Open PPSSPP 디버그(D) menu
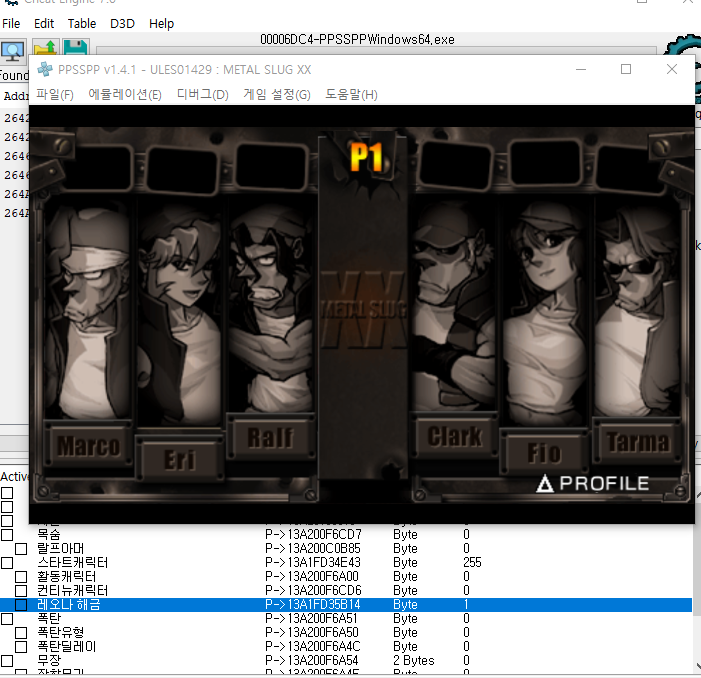This screenshot has width=701, height=678. (x=203, y=94)
